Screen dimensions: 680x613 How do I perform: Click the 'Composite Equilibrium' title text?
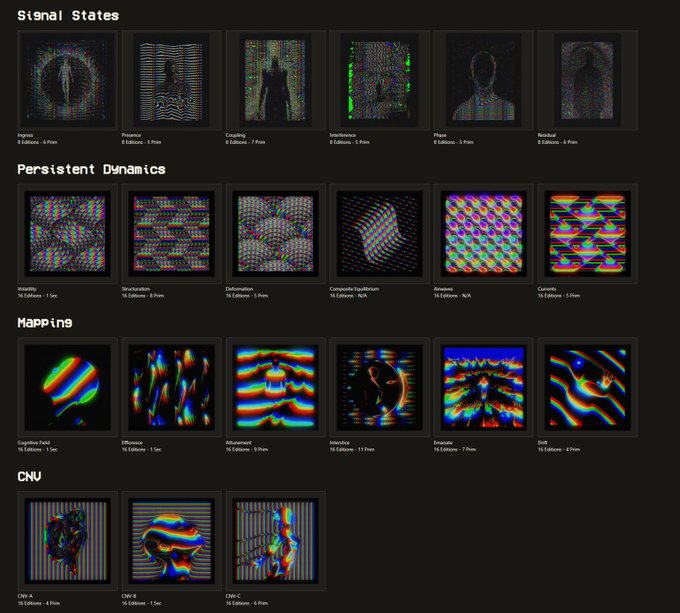[354, 289]
